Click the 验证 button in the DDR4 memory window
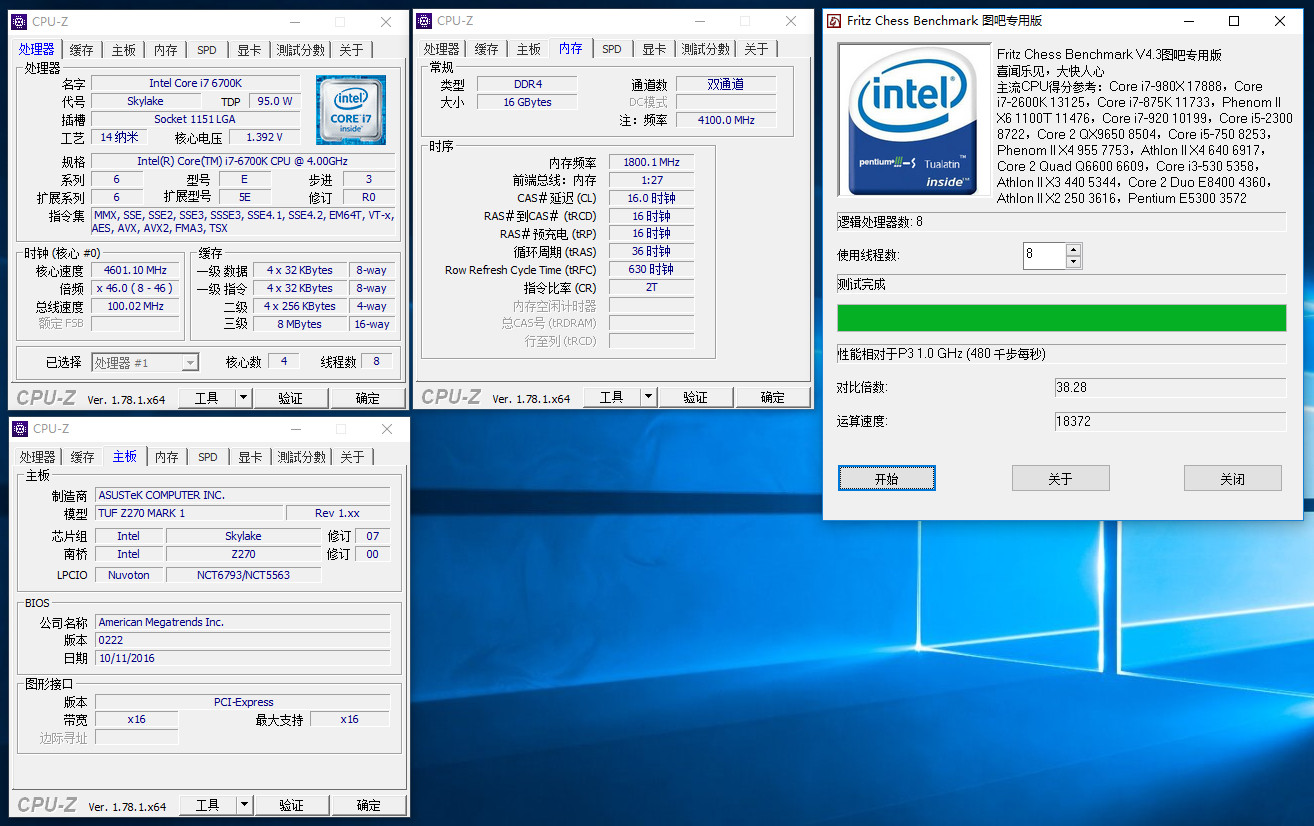1314x826 pixels. [x=695, y=397]
